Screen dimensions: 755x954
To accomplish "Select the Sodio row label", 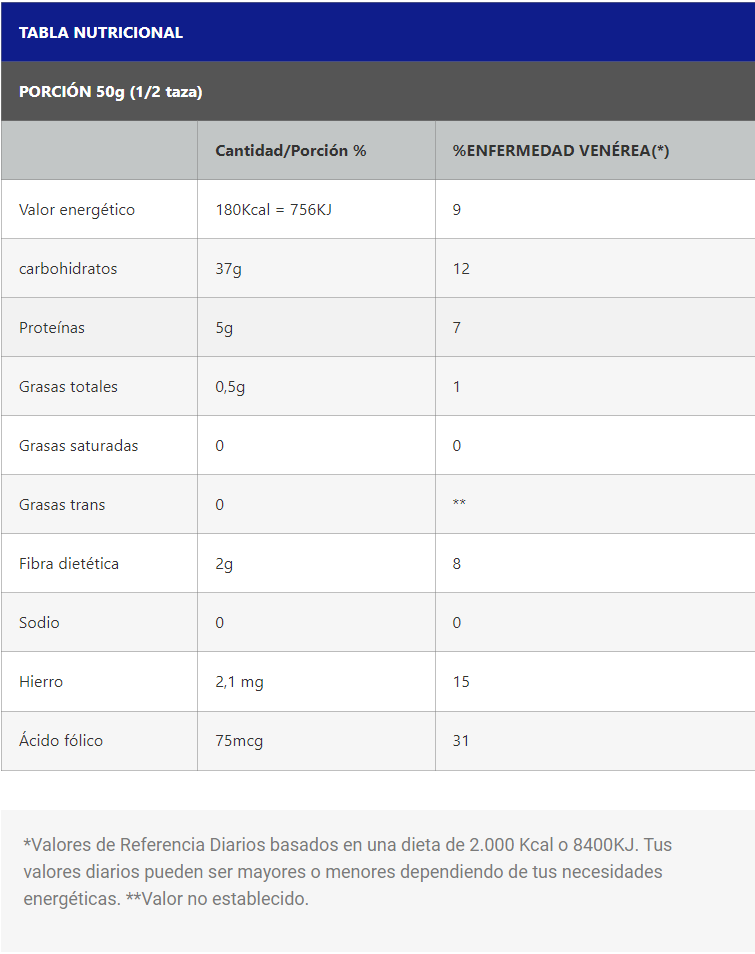I will (x=39, y=622).
